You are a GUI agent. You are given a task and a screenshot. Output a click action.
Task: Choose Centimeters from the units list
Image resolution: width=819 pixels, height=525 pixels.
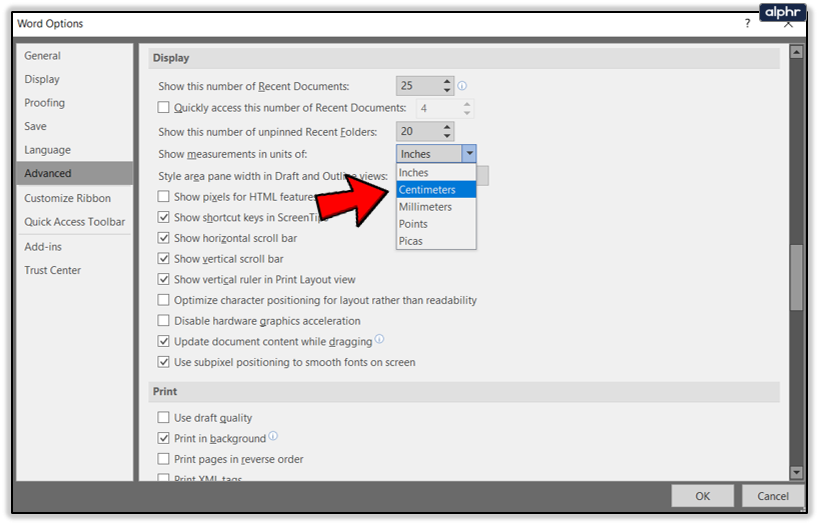click(x=436, y=190)
